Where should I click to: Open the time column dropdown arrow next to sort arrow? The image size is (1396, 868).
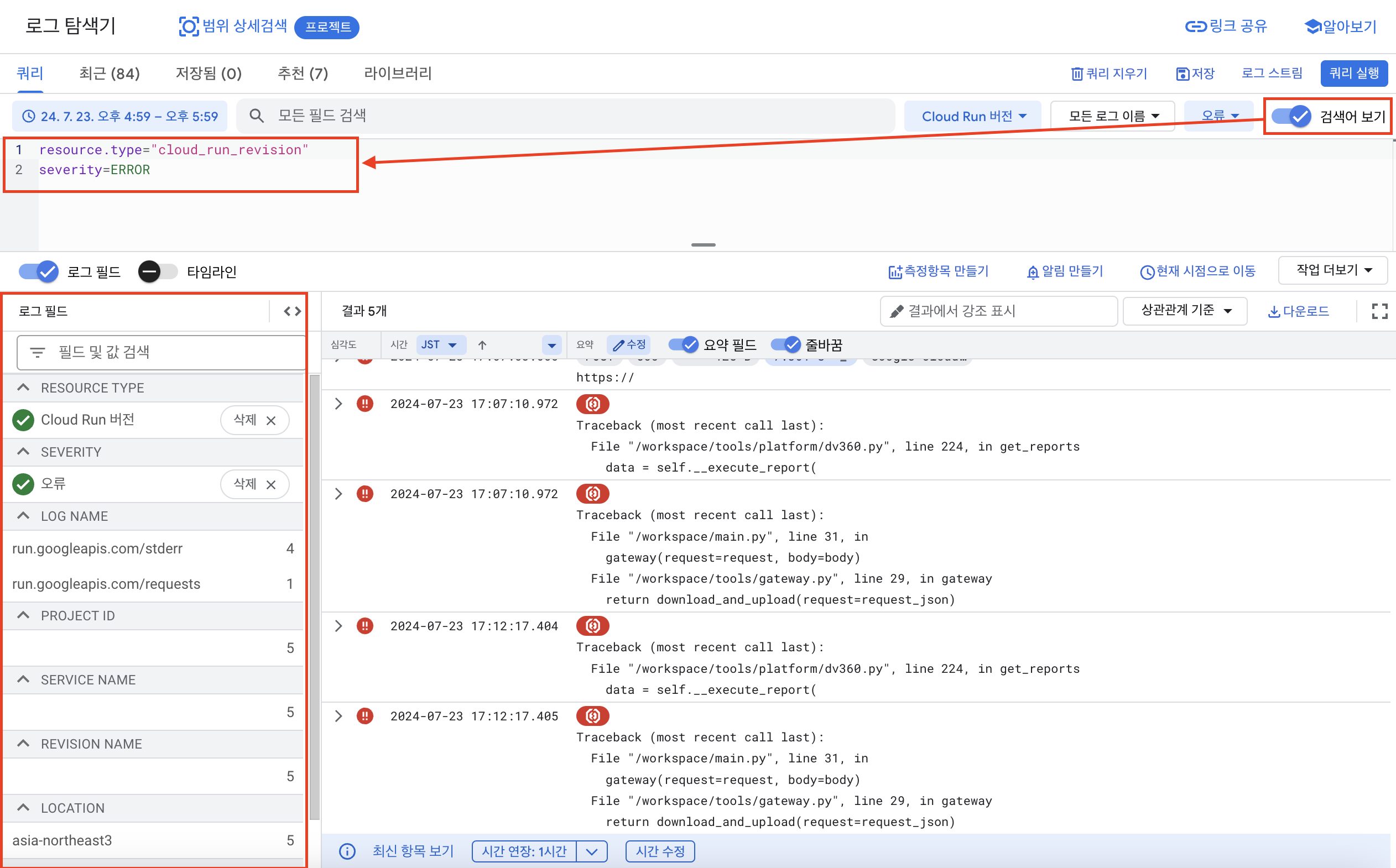pos(551,345)
